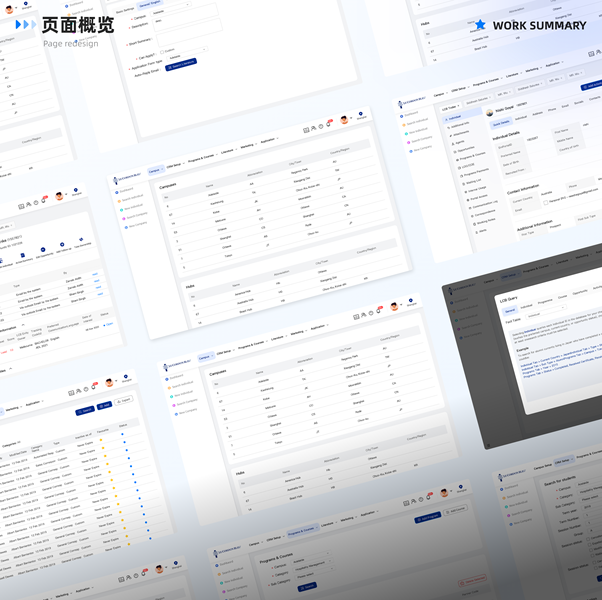Open Portal Access in the profile side menu

(477, 197)
